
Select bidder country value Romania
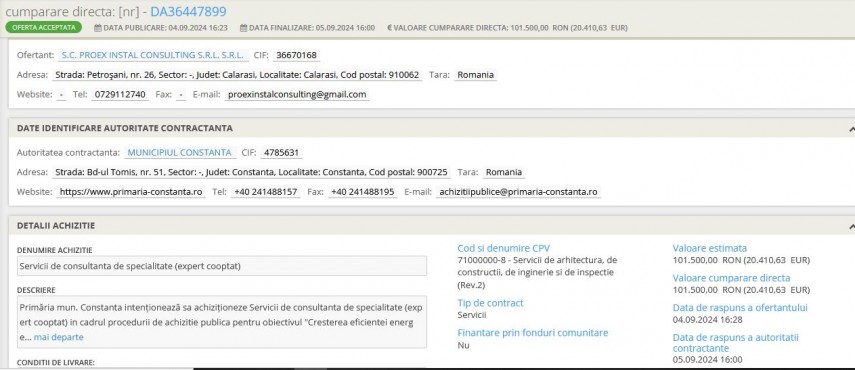pos(475,75)
